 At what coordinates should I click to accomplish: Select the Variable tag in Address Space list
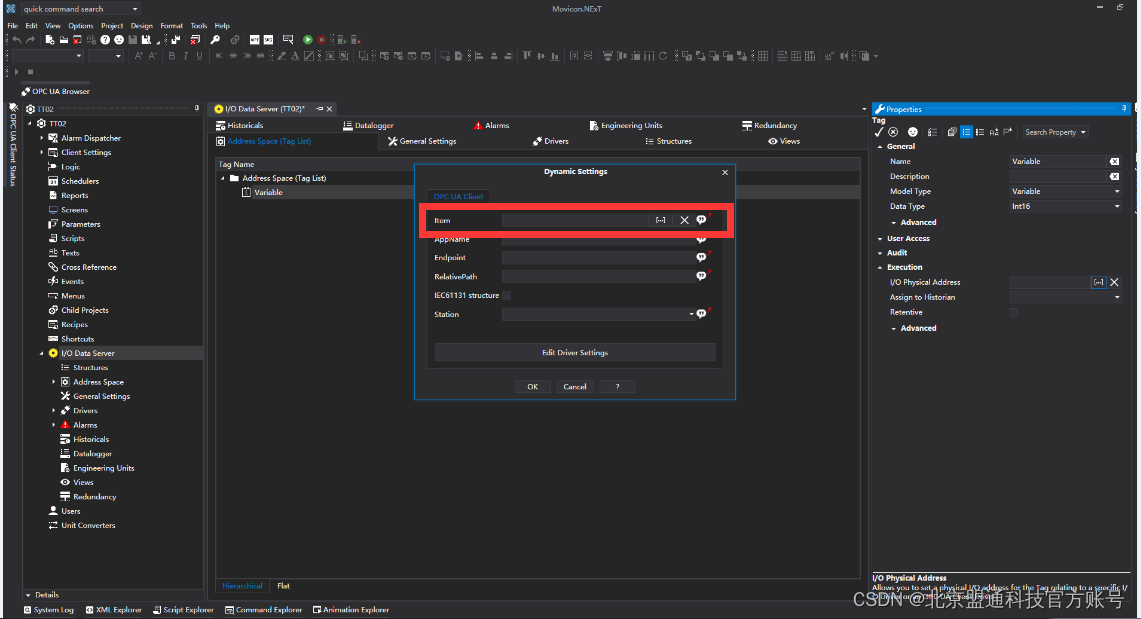coord(268,193)
